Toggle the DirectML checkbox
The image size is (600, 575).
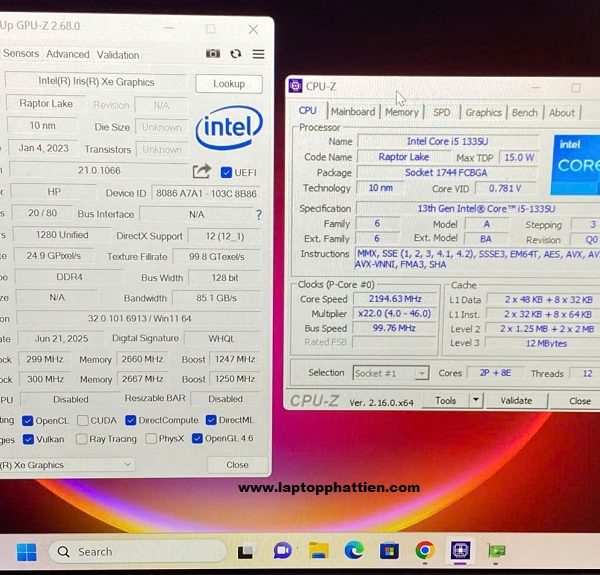[x=211, y=420]
